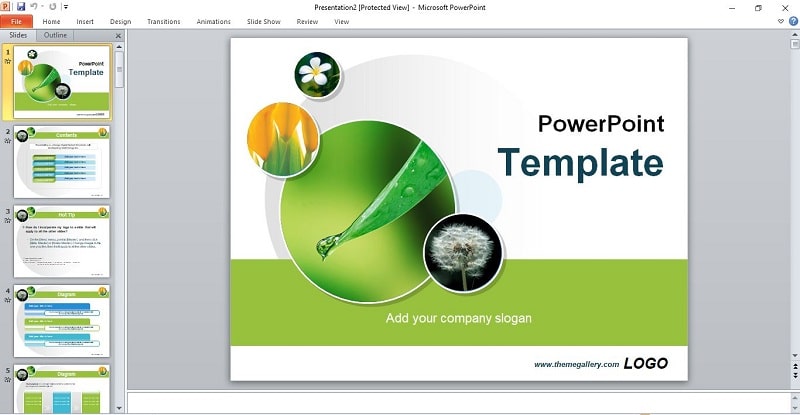
Task: Click the www.themegallery.com text on slide
Action: [x=577, y=364]
